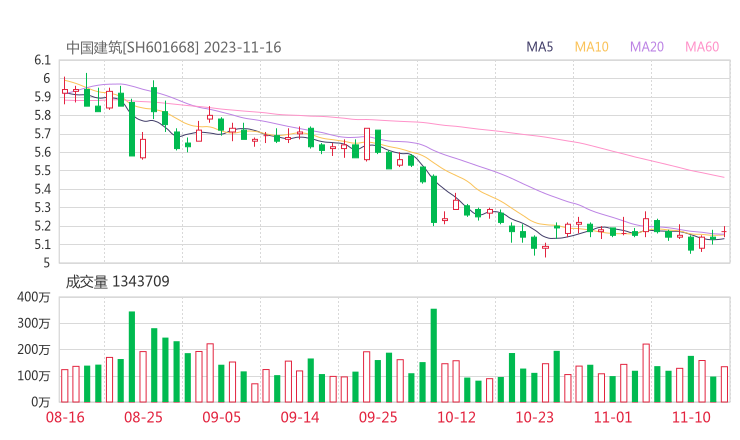Viewport: 740px width, 440px height.
Task: Click the 09-25 date axis label
Action: [378, 417]
